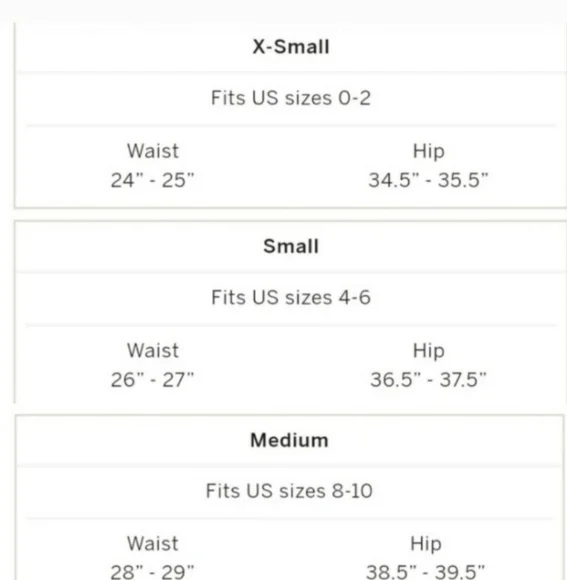
Task: Click waist measurement 28" - 29"
Action: 152,571
